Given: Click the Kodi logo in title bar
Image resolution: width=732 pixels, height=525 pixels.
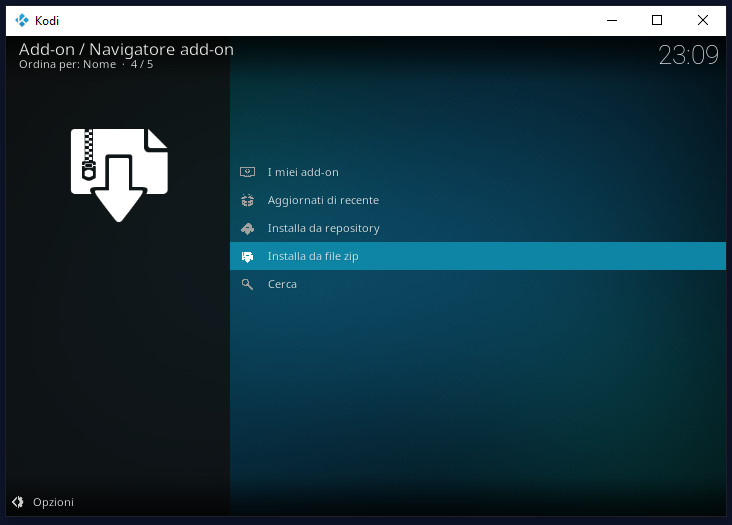Looking at the screenshot, I should 22,21.
